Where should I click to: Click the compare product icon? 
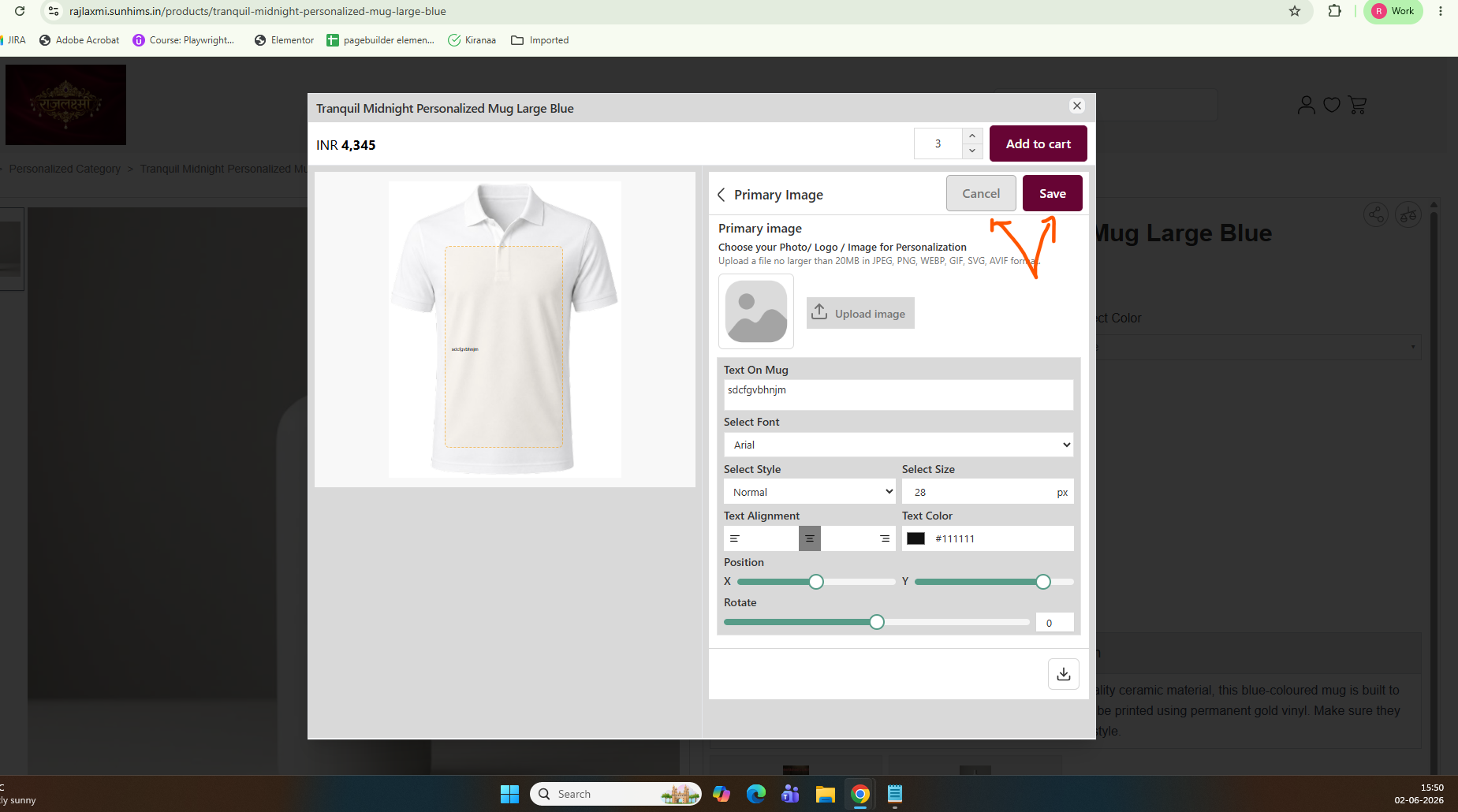pyautogui.click(x=1408, y=214)
